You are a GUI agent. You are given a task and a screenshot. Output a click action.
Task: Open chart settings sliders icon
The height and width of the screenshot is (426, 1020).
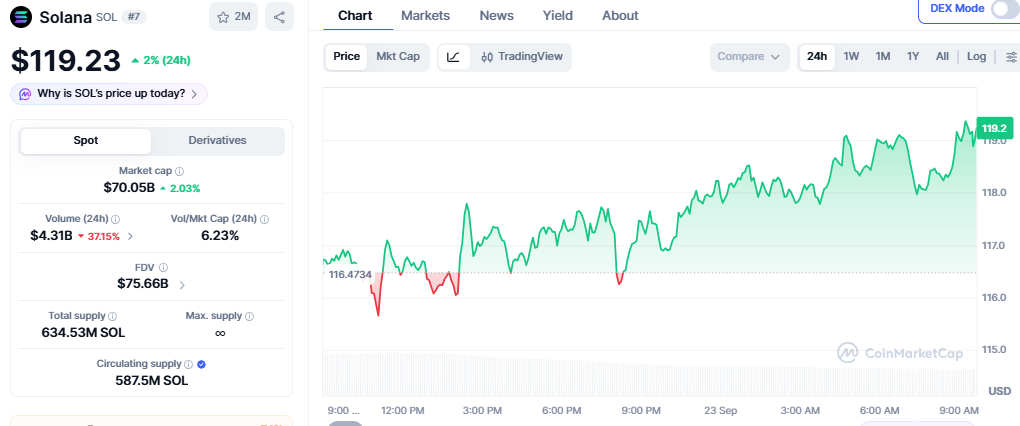[x=1012, y=57]
